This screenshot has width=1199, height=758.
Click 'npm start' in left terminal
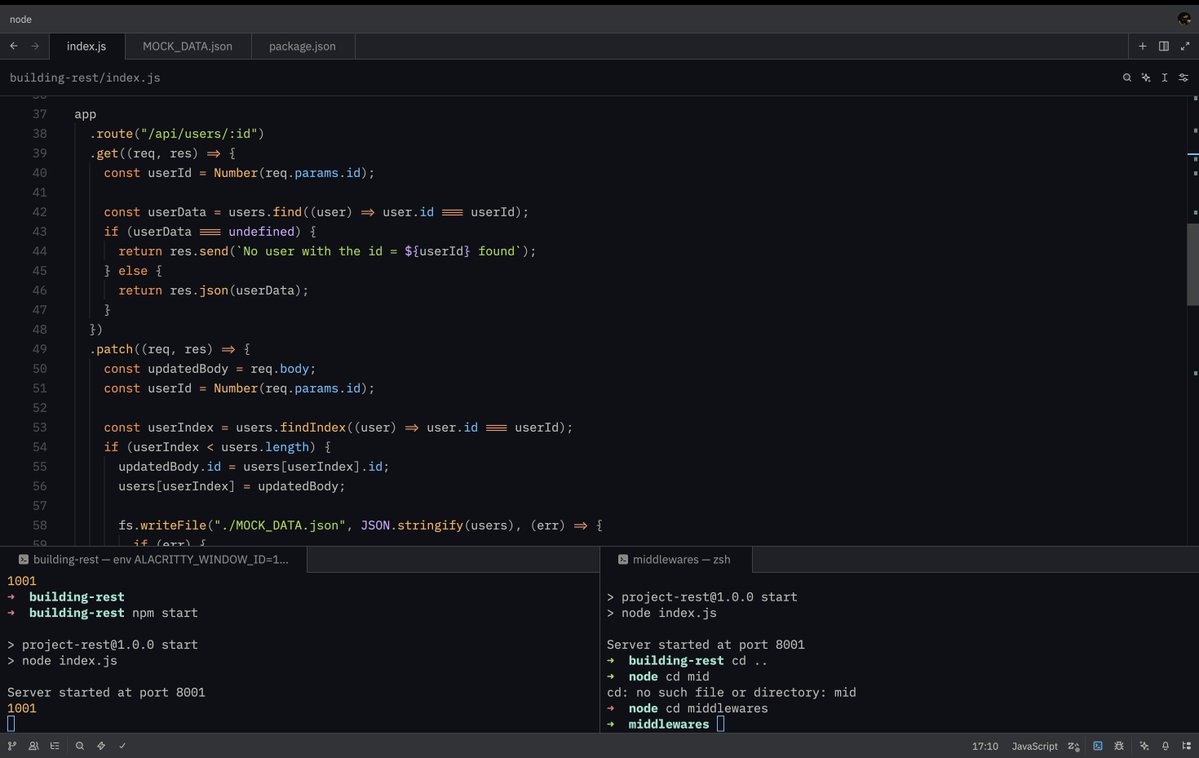(x=164, y=613)
